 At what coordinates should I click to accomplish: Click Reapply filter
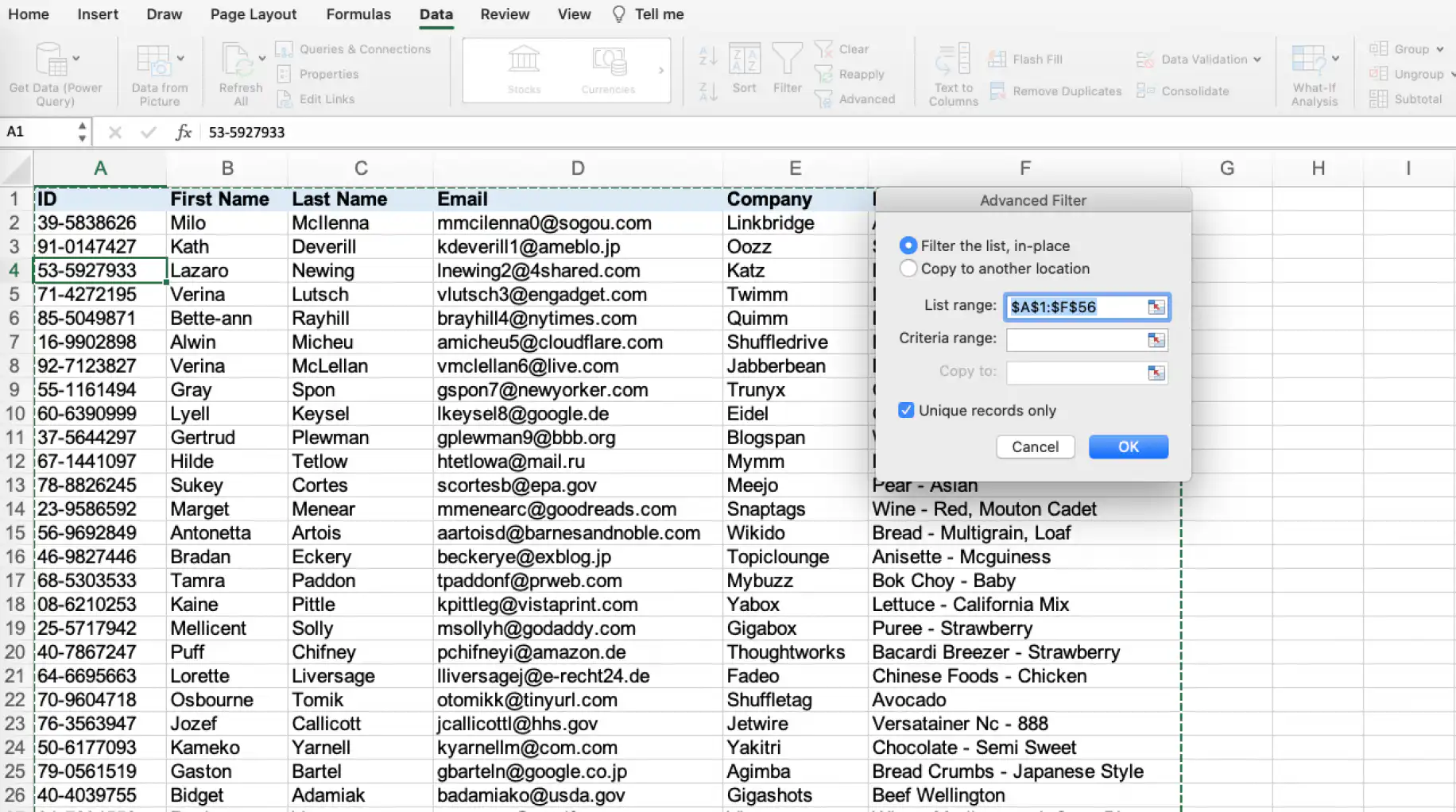pos(850,74)
